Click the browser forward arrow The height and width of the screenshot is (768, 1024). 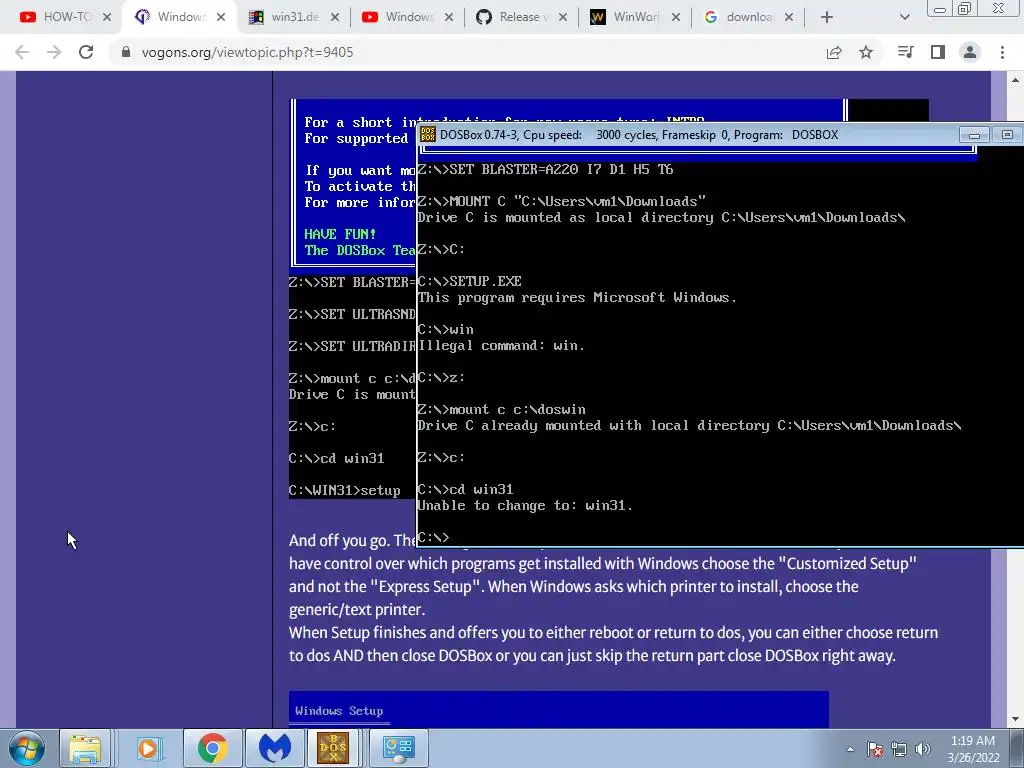(x=54, y=52)
